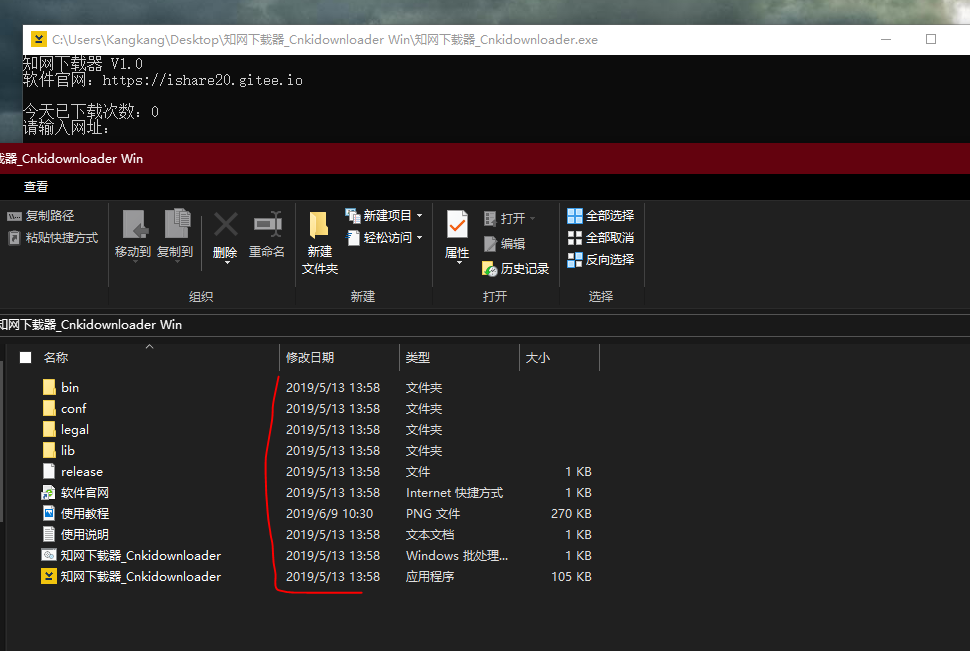Minimize the console window

coord(886,40)
